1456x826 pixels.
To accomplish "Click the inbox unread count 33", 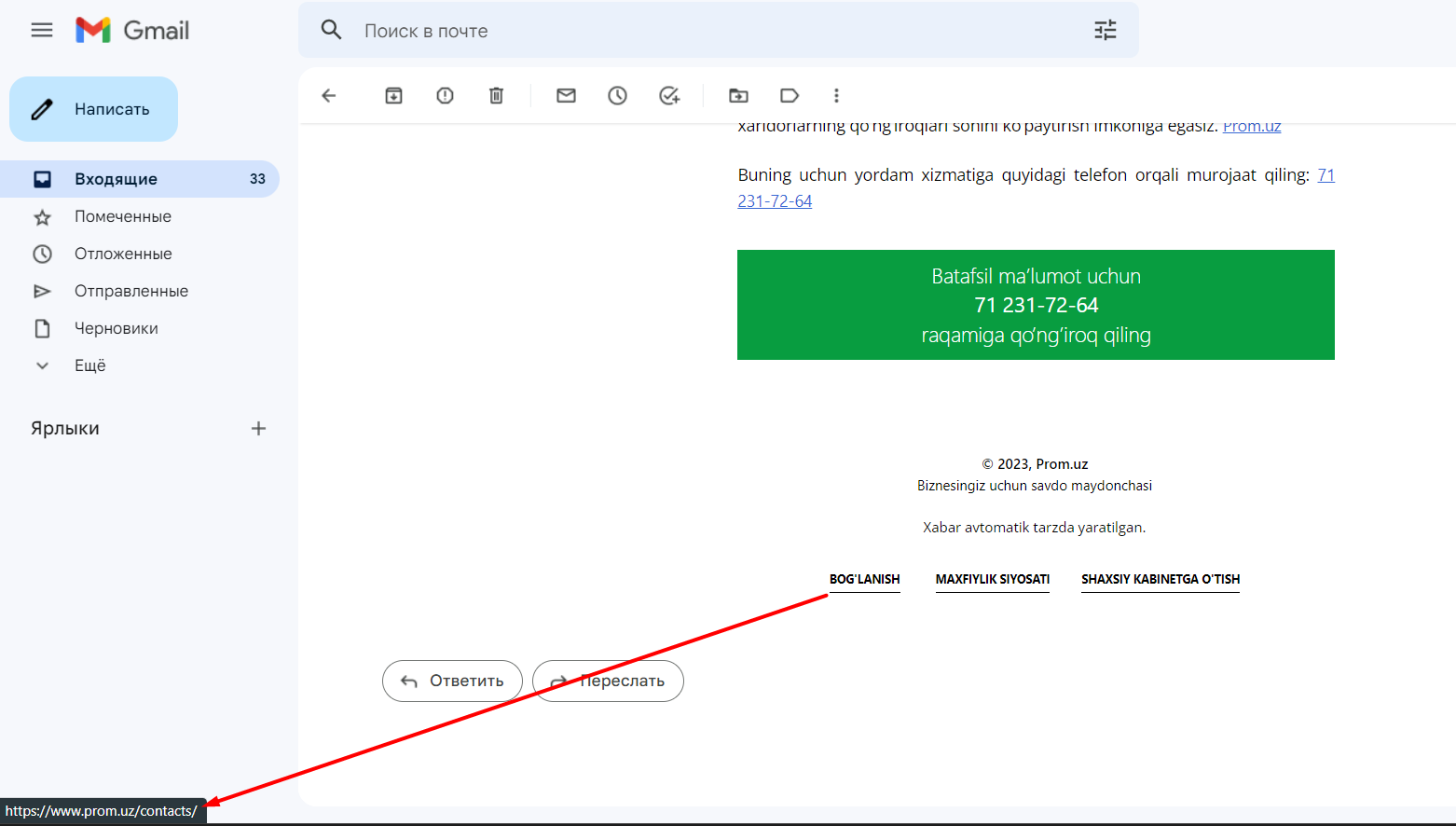I will (257, 179).
